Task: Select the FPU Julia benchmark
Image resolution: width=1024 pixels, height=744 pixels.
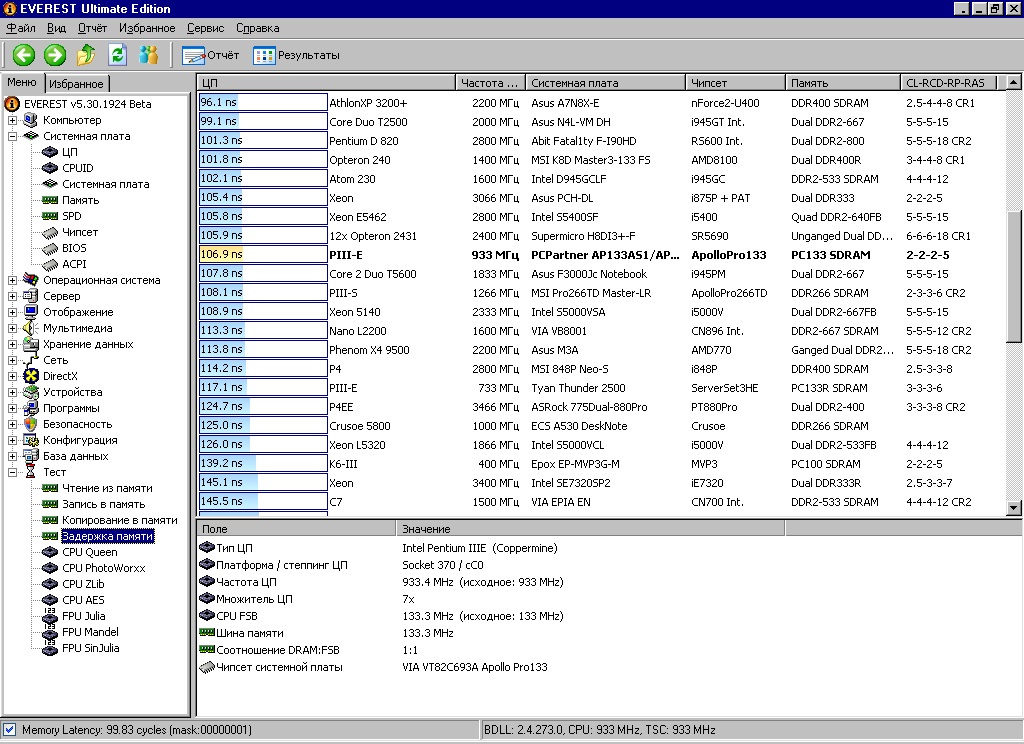Action: click(83, 616)
